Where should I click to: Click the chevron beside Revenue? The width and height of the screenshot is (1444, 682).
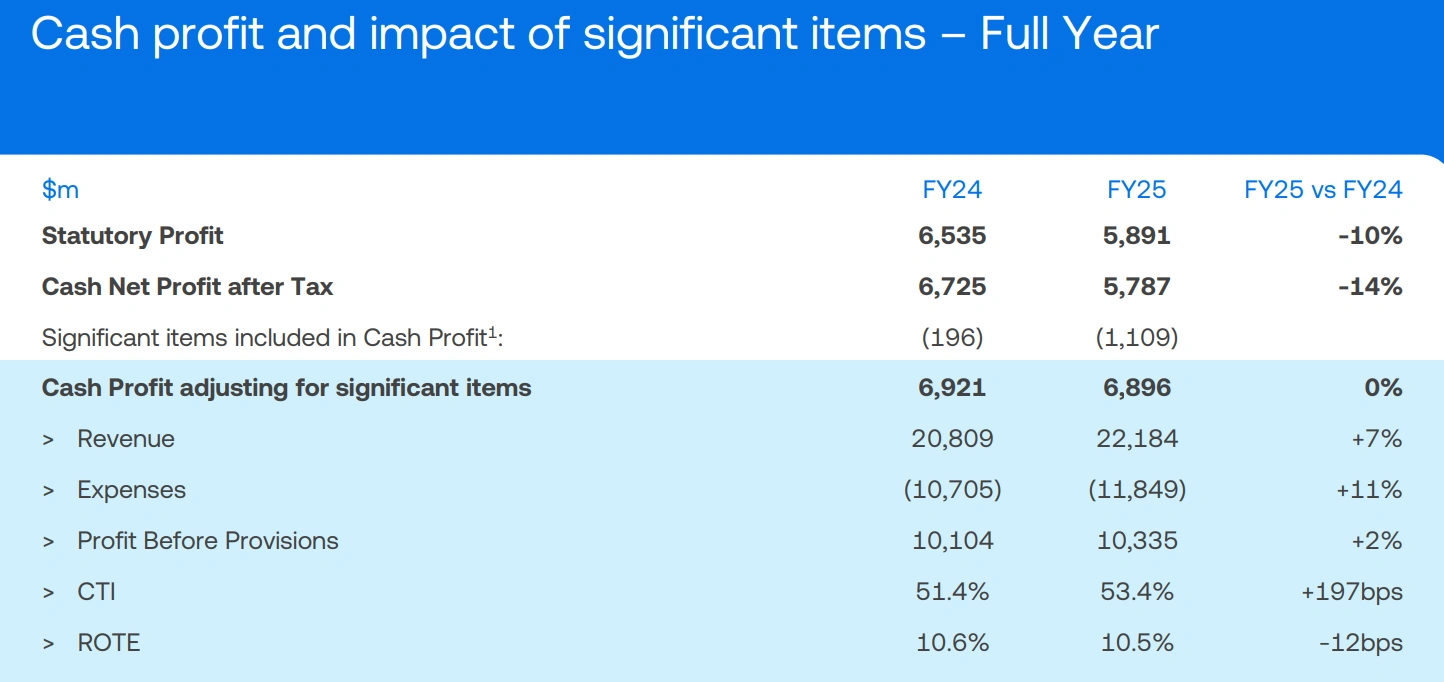tap(48, 440)
